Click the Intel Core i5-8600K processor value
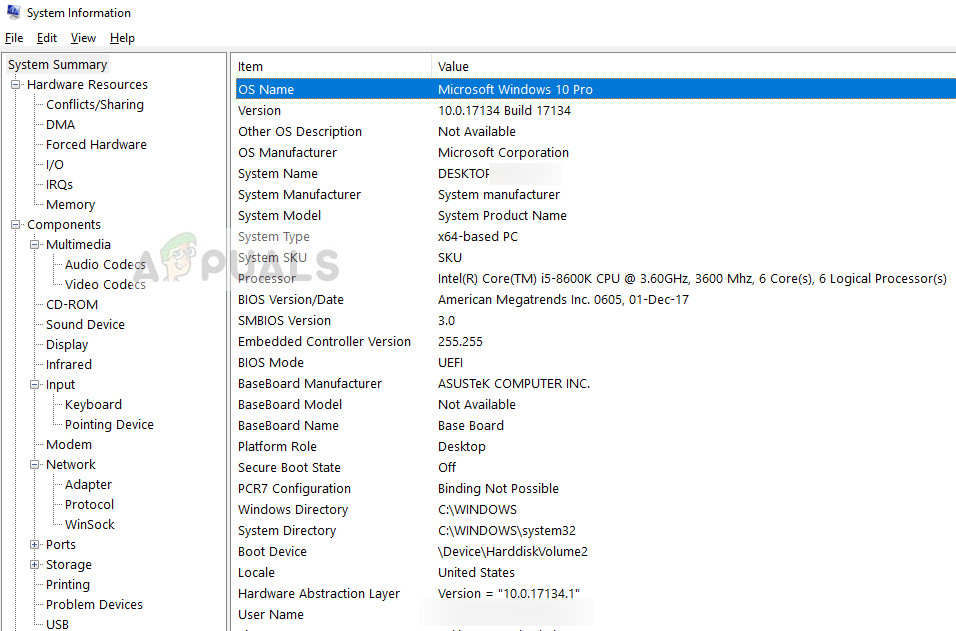The width and height of the screenshot is (956, 631). pos(692,279)
